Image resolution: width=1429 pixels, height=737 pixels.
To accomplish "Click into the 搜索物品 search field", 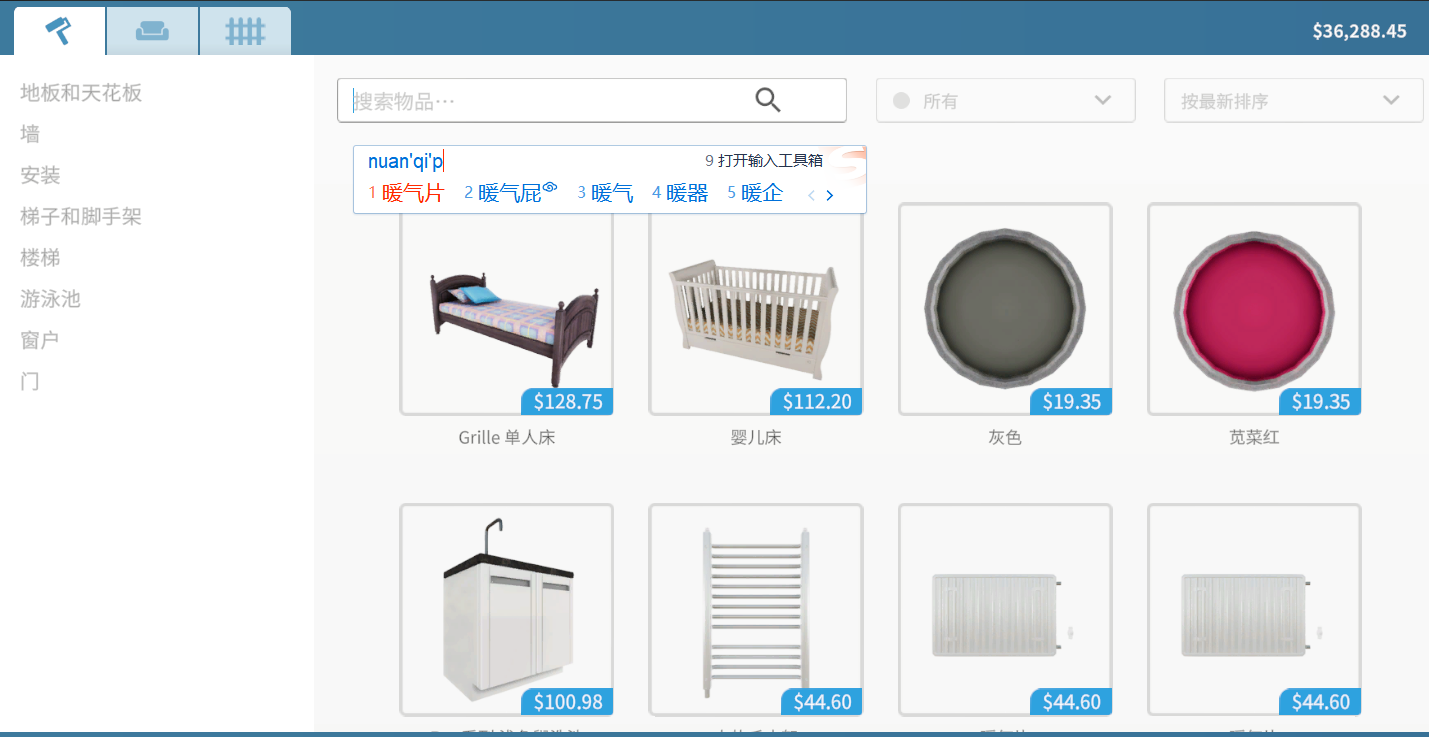I will 545,100.
